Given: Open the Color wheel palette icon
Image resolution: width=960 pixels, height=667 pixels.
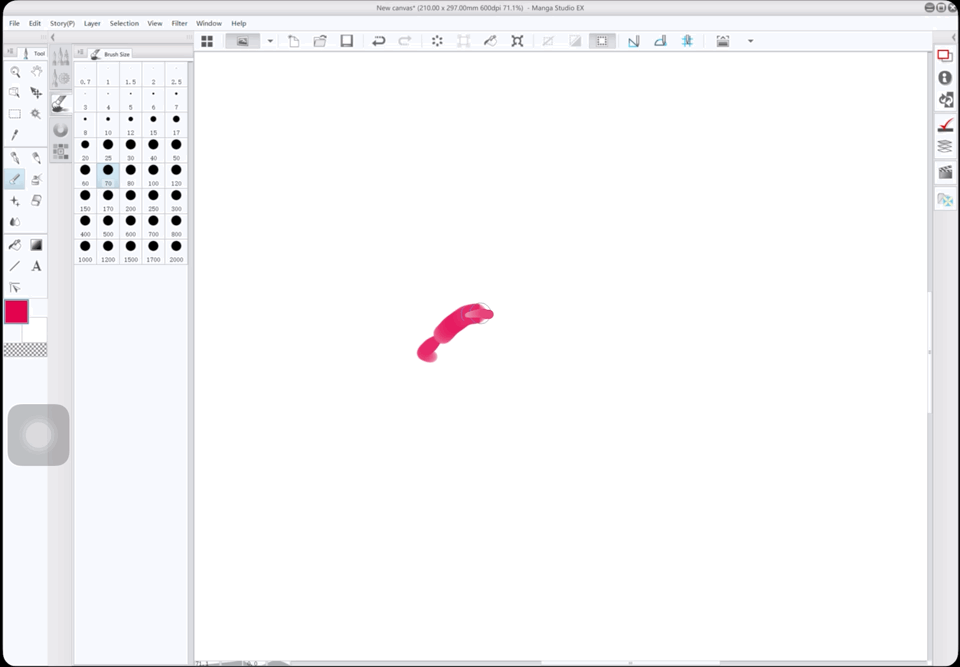Looking at the screenshot, I should [60, 129].
